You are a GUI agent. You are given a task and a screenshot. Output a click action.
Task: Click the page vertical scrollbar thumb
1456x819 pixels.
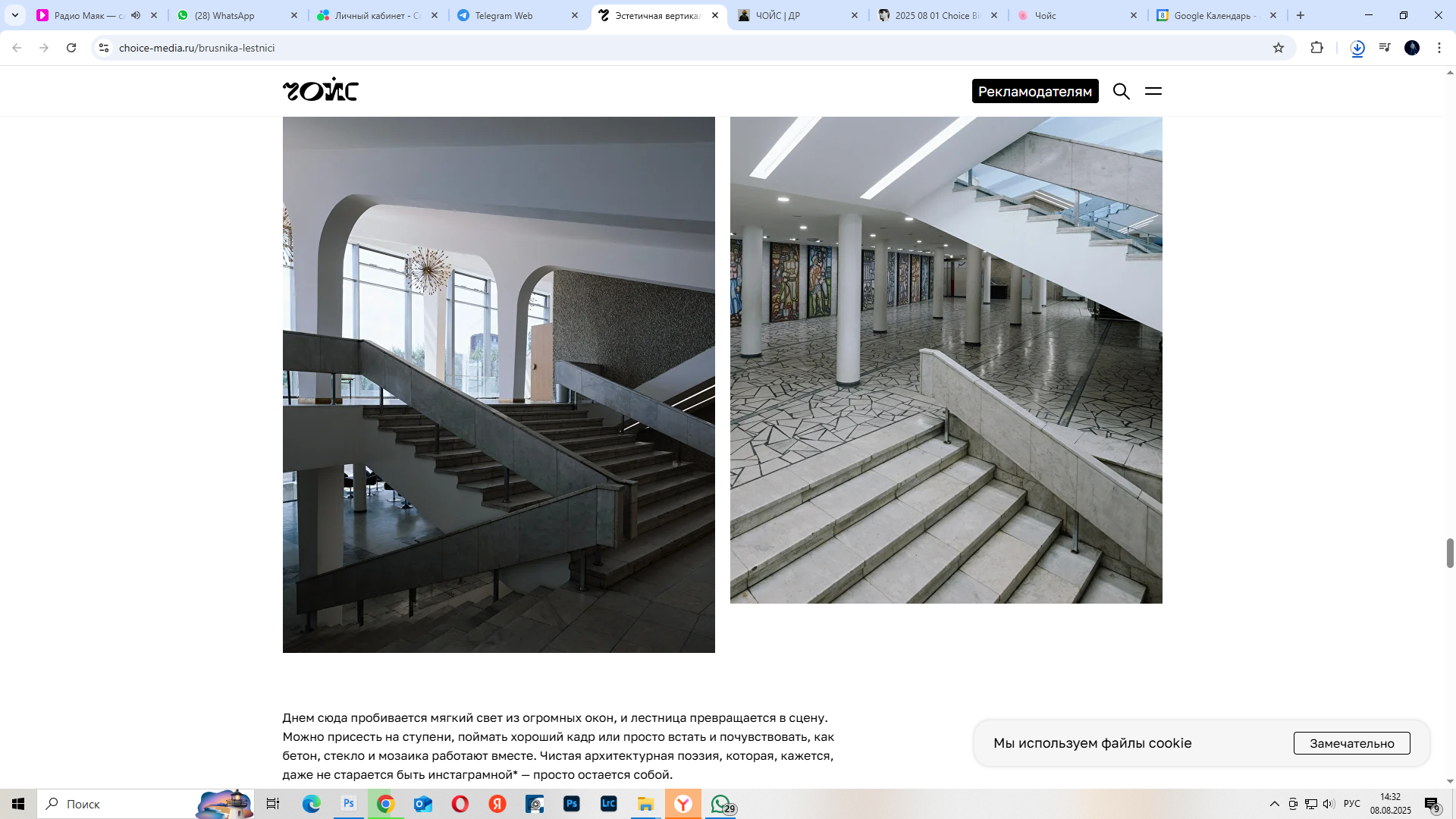click(x=1450, y=553)
